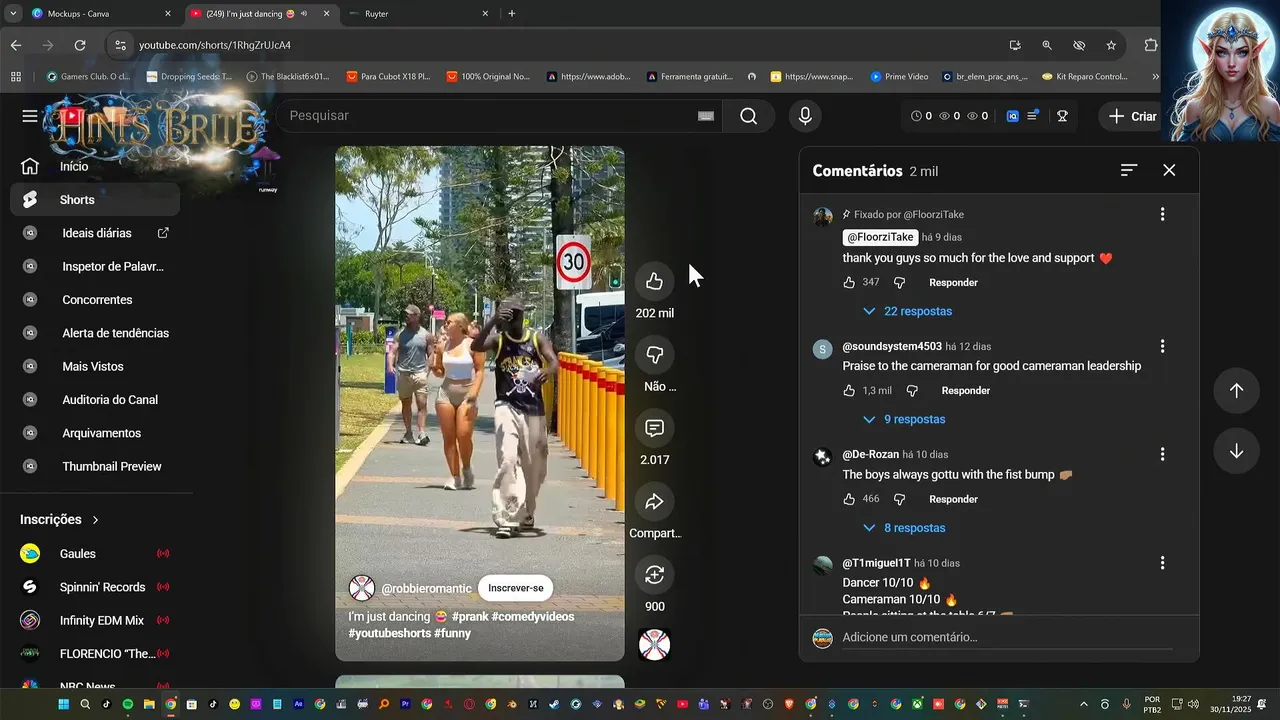Viewport: 1280px width, 720px height.
Task: Dislike the soundsystem4503 comment
Action: click(911, 391)
